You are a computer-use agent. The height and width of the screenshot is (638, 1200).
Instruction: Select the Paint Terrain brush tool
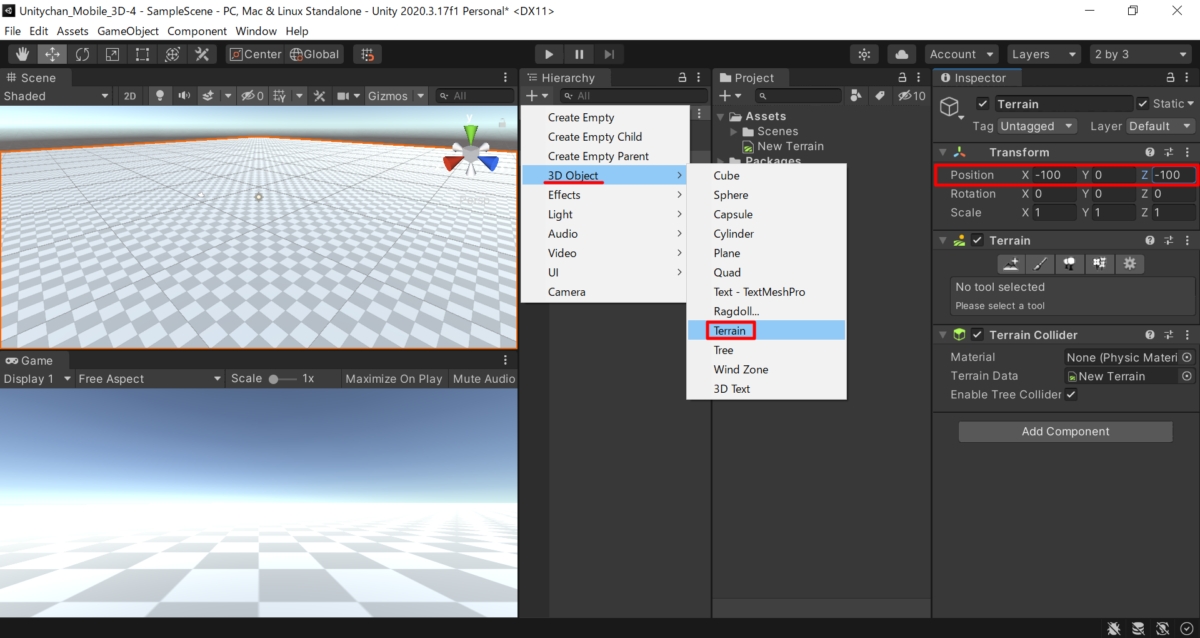pos(1041,264)
